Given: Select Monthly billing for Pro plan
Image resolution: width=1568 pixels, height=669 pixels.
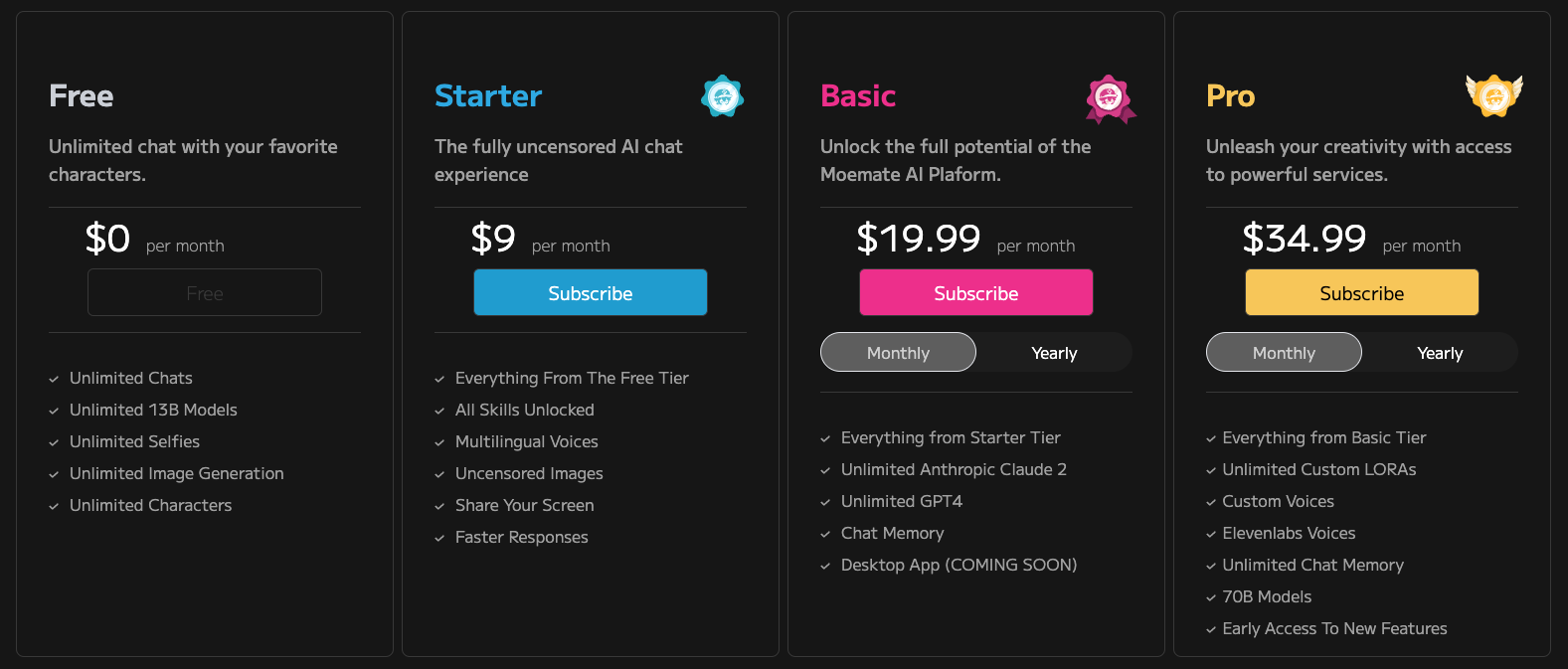Looking at the screenshot, I should tap(1284, 353).
